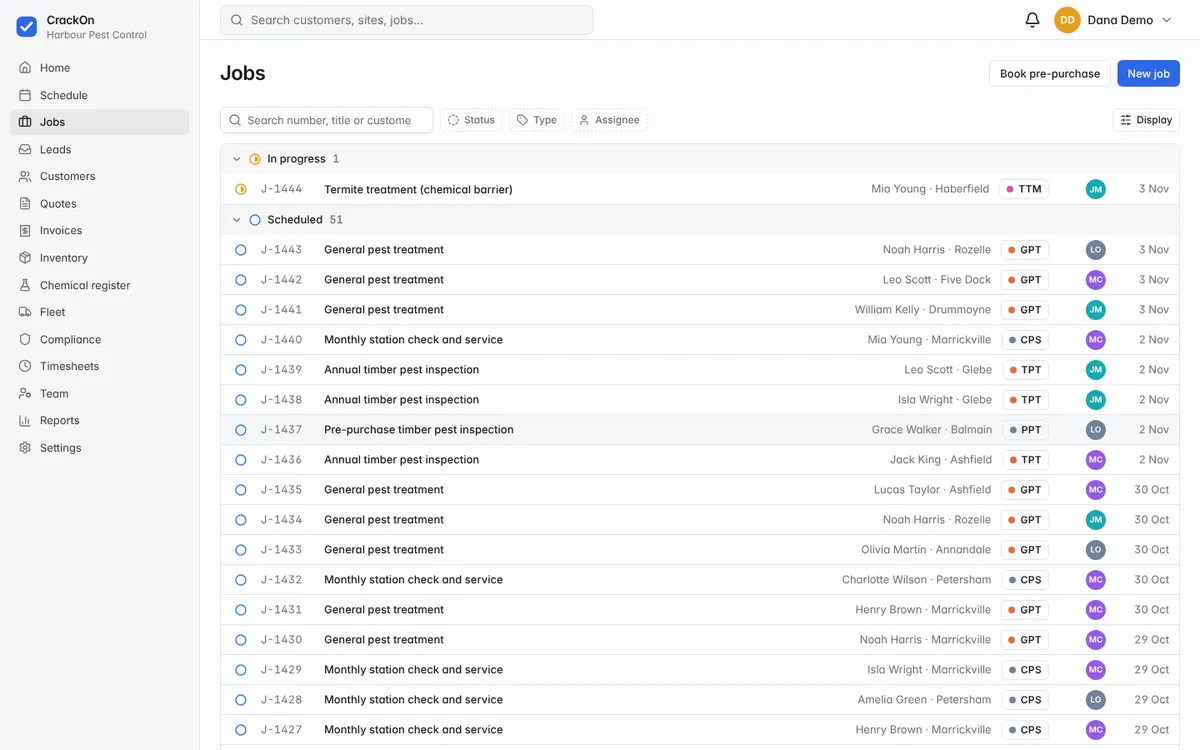Open Chemical register in sidebar
1200x750 pixels.
pos(100,285)
